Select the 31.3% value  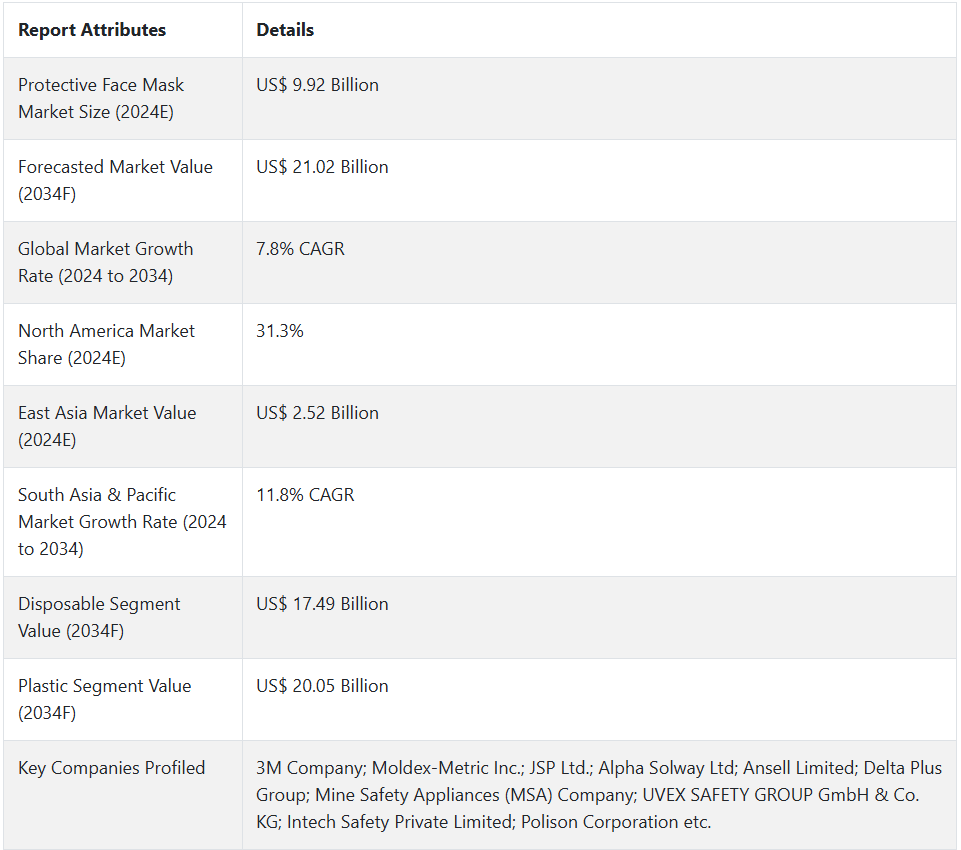click(280, 331)
